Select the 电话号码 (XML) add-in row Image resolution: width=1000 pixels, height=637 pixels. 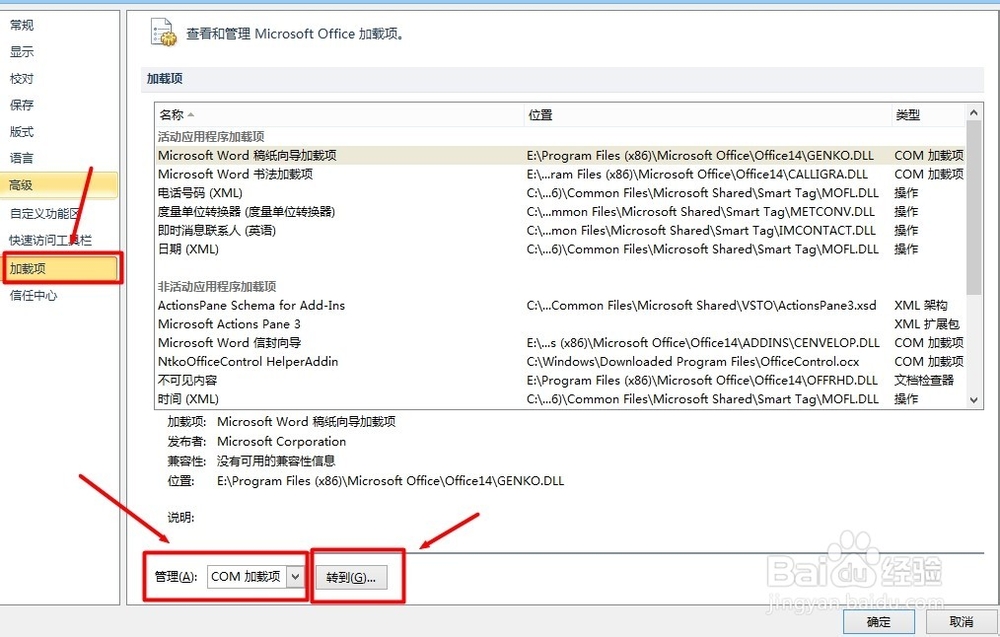pyautogui.click(x=561, y=193)
